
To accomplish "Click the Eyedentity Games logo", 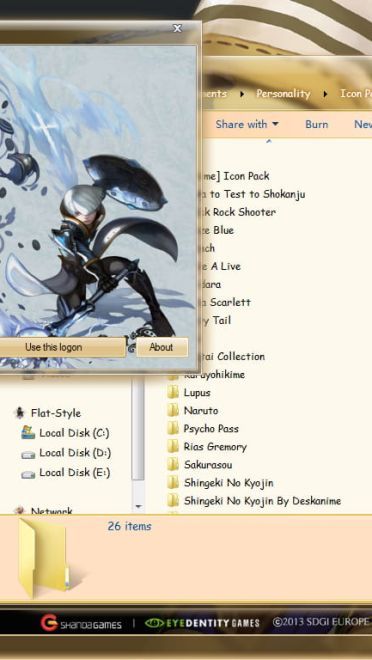I will tap(202, 623).
